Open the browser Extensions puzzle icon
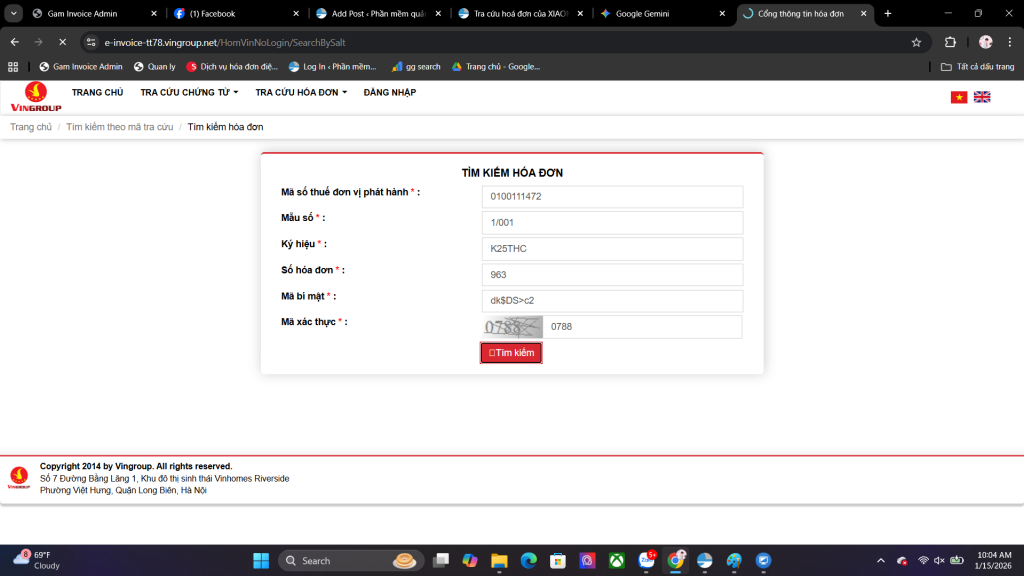 click(x=950, y=42)
